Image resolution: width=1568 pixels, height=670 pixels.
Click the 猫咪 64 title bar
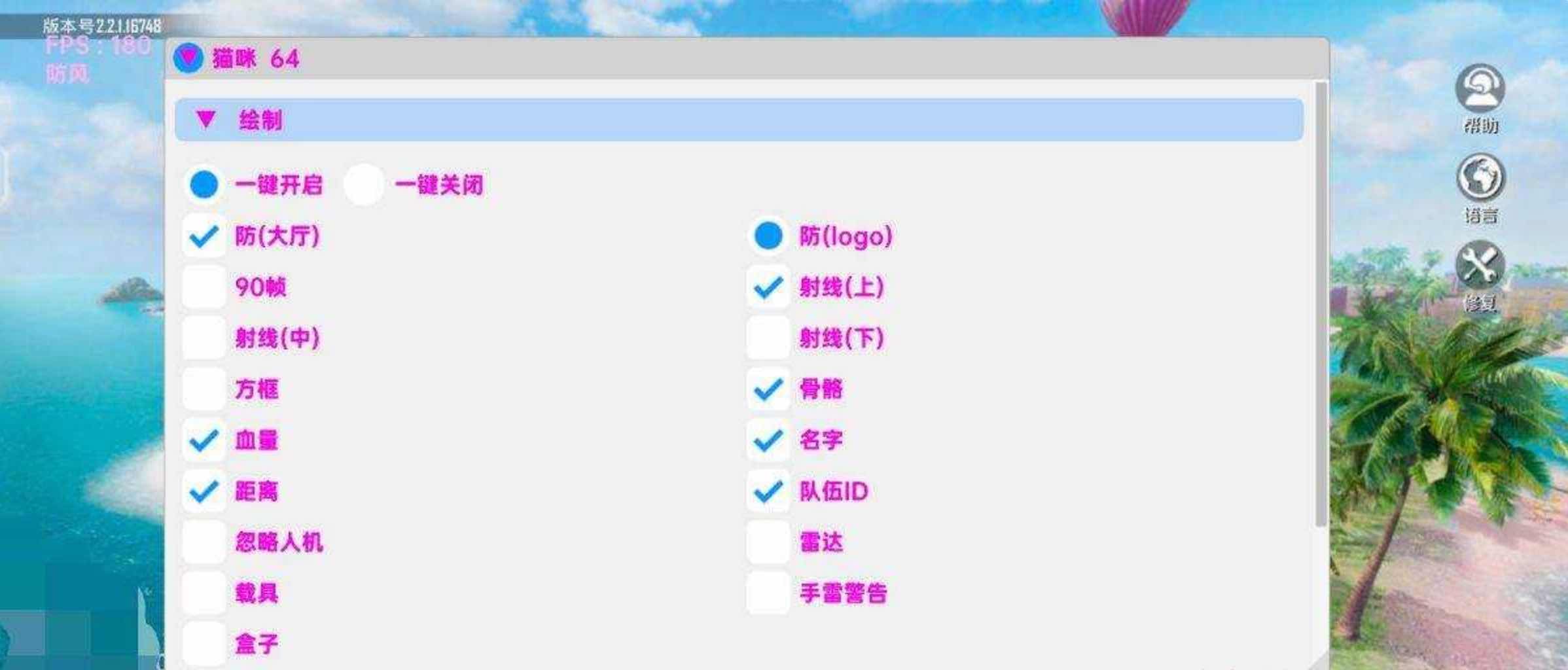(x=747, y=59)
